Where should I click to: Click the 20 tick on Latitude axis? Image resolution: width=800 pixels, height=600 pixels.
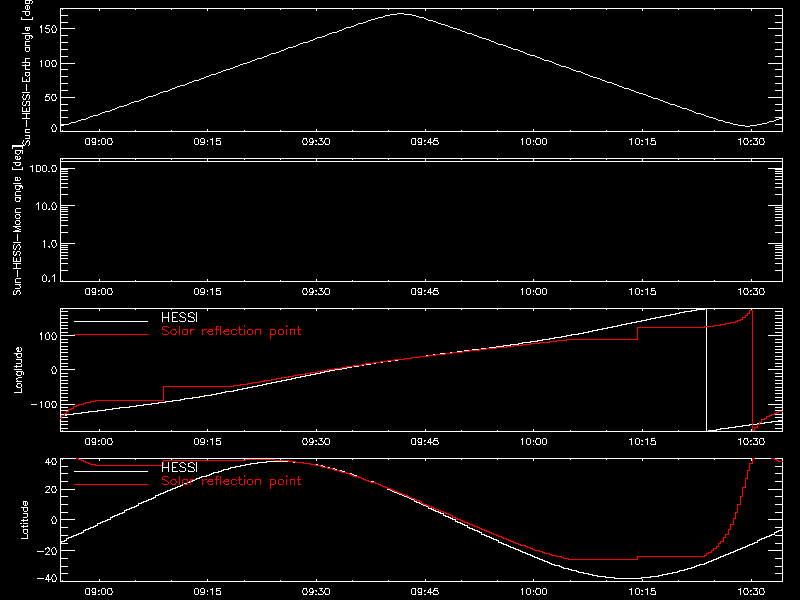51,490
